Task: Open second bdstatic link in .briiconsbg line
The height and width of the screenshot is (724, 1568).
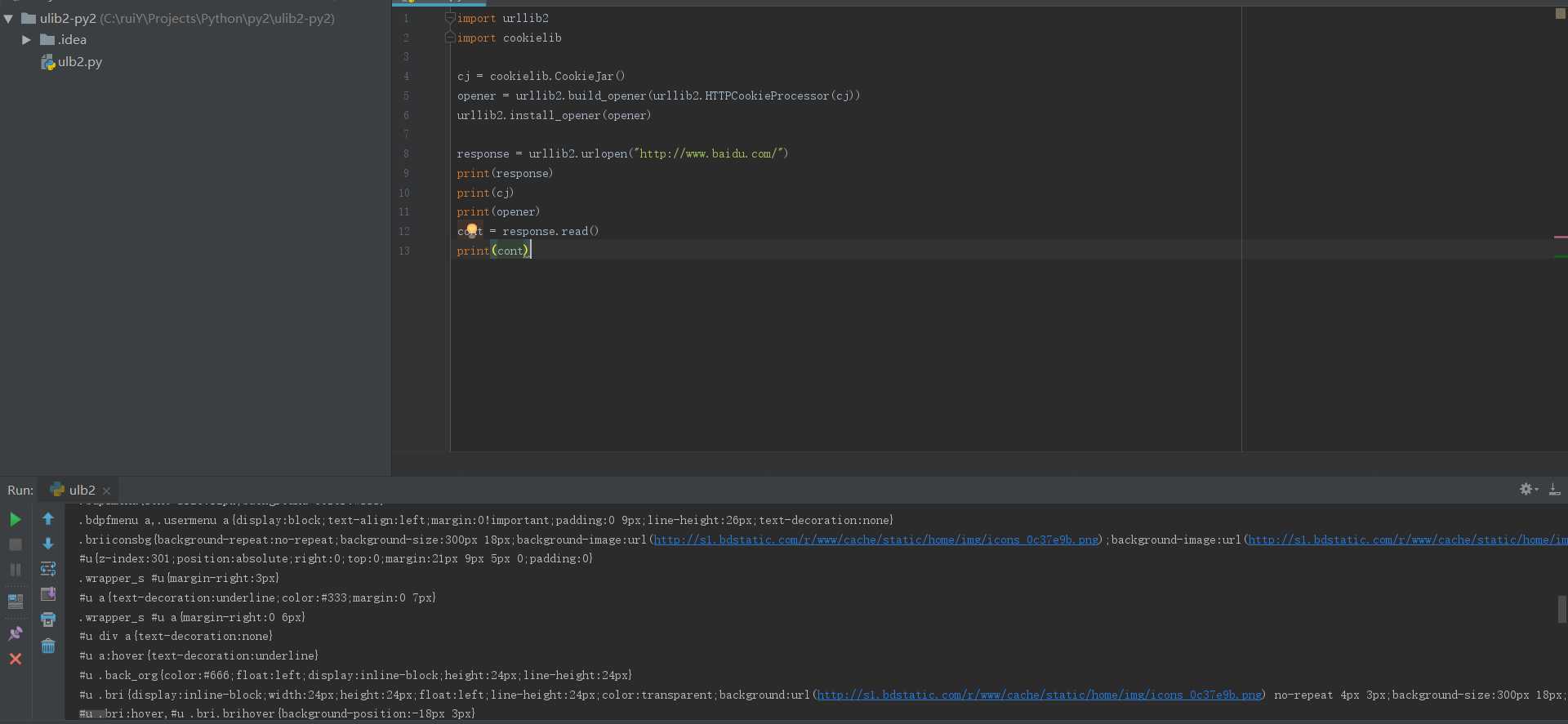Action: click(x=1408, y=540)
